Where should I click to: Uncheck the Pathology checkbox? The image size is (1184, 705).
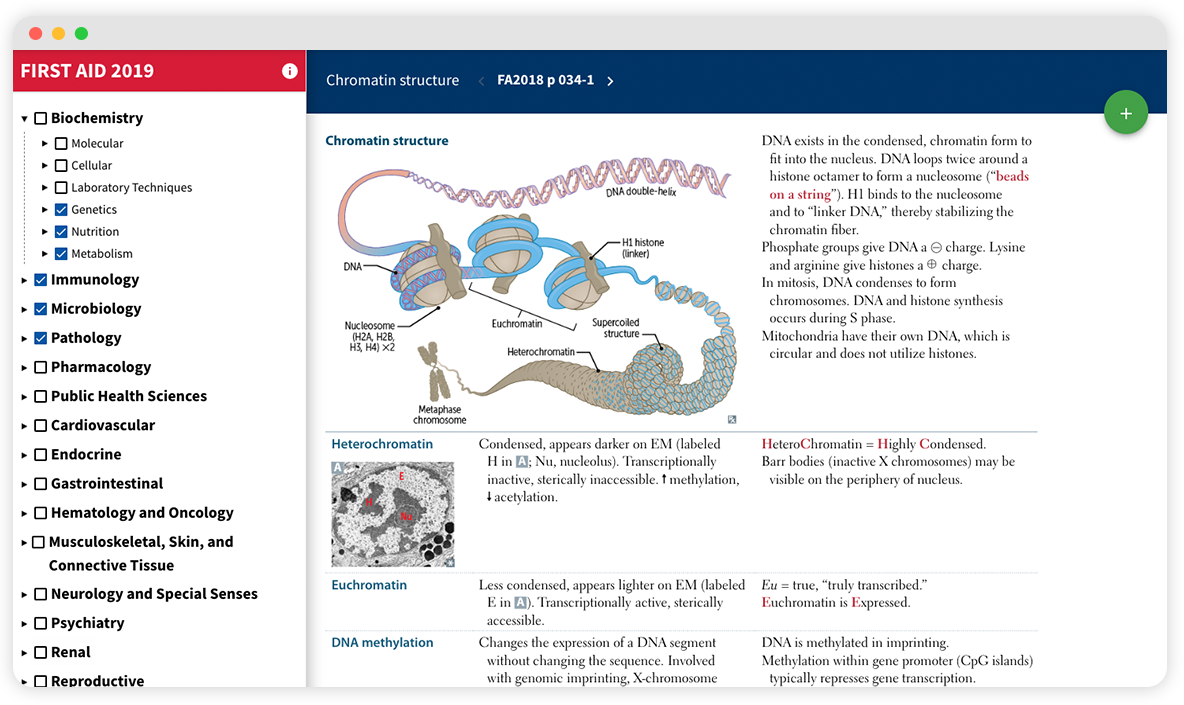[41, 338]
